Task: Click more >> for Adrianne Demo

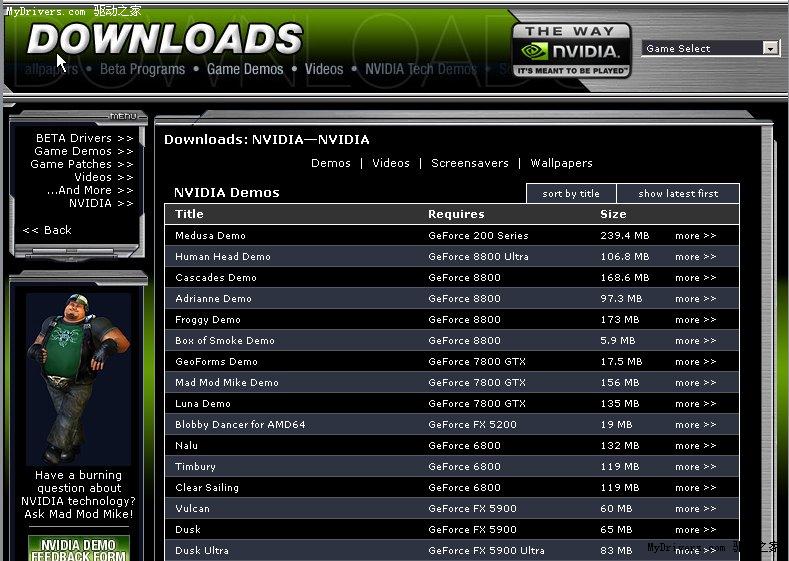Action: 695,299
